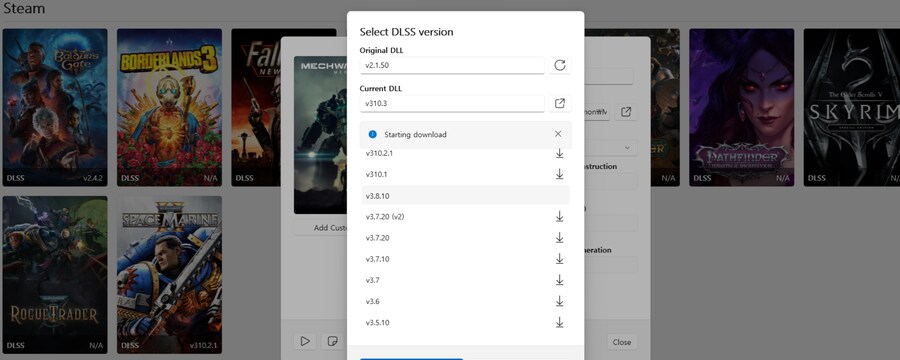Open Rogue Trader game card

click(55, 275)
